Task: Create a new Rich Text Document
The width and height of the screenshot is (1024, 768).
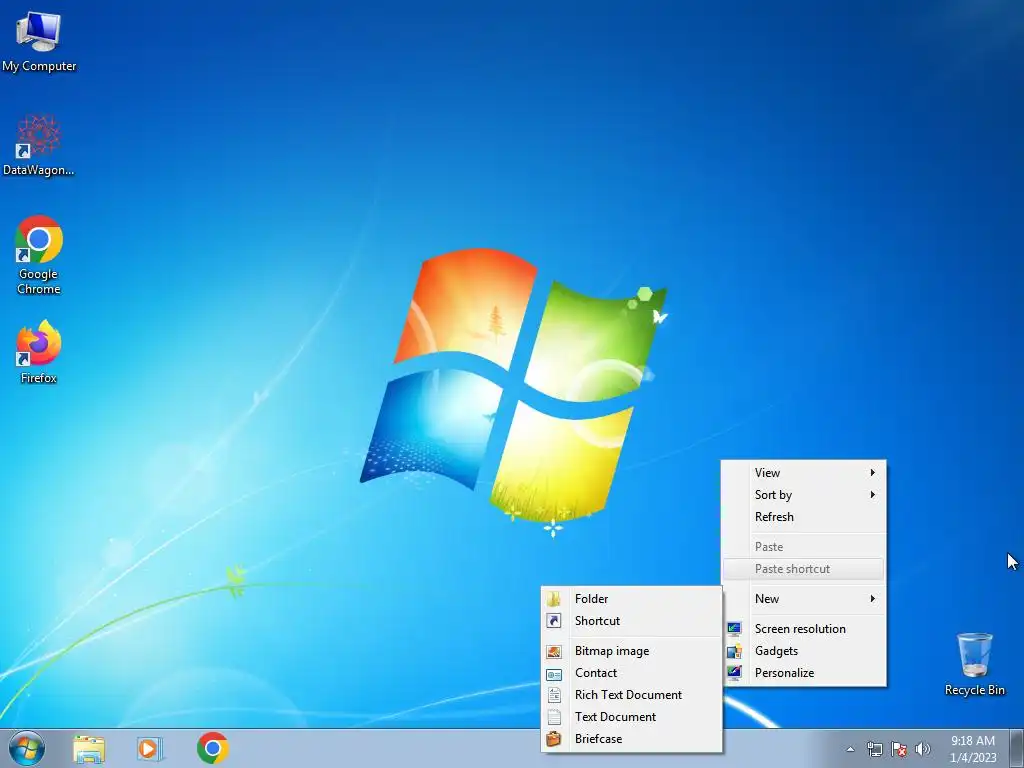Action: click(632, 695)
